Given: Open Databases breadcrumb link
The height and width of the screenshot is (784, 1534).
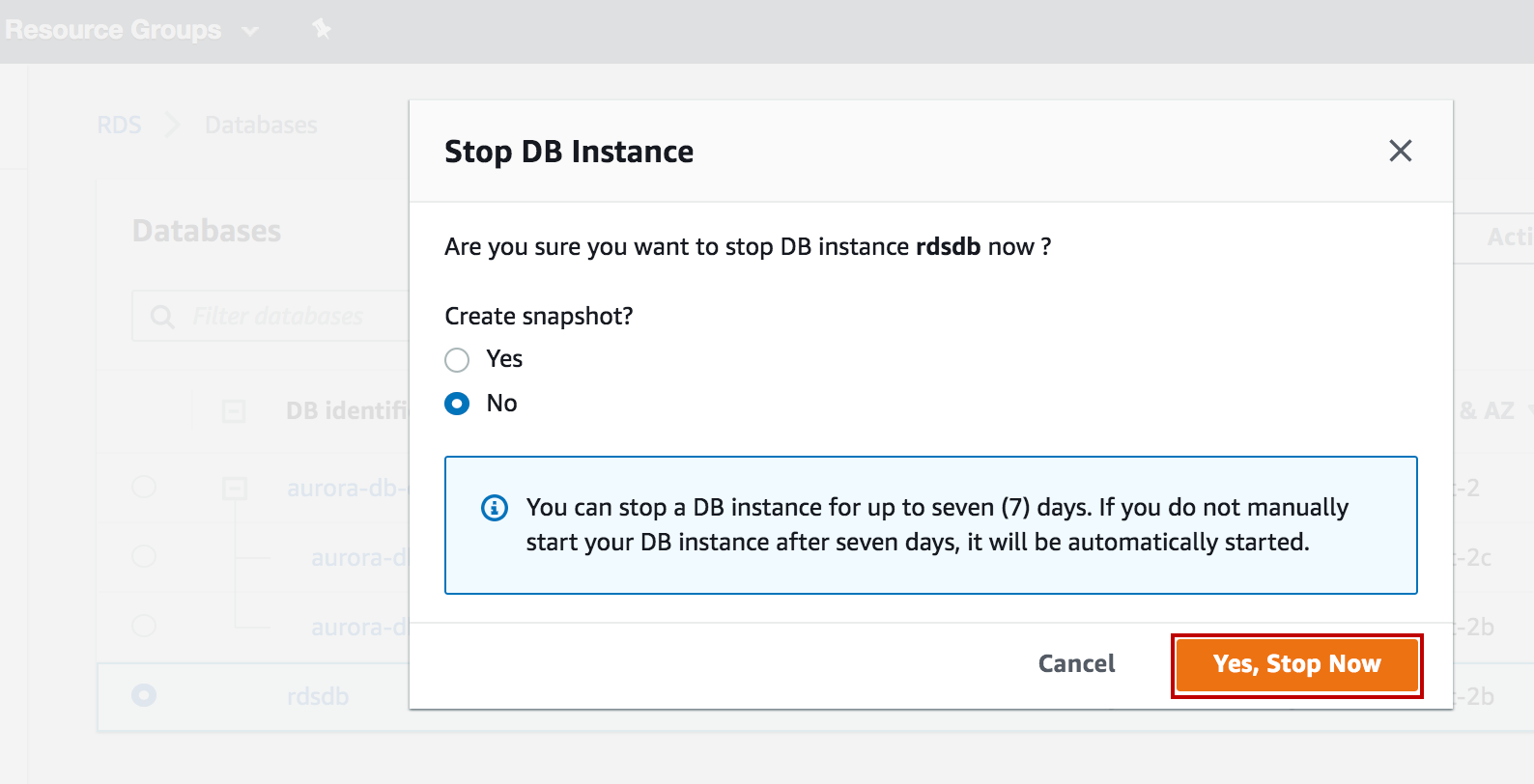Looking at the screenshot, I should tap(261, 125).
